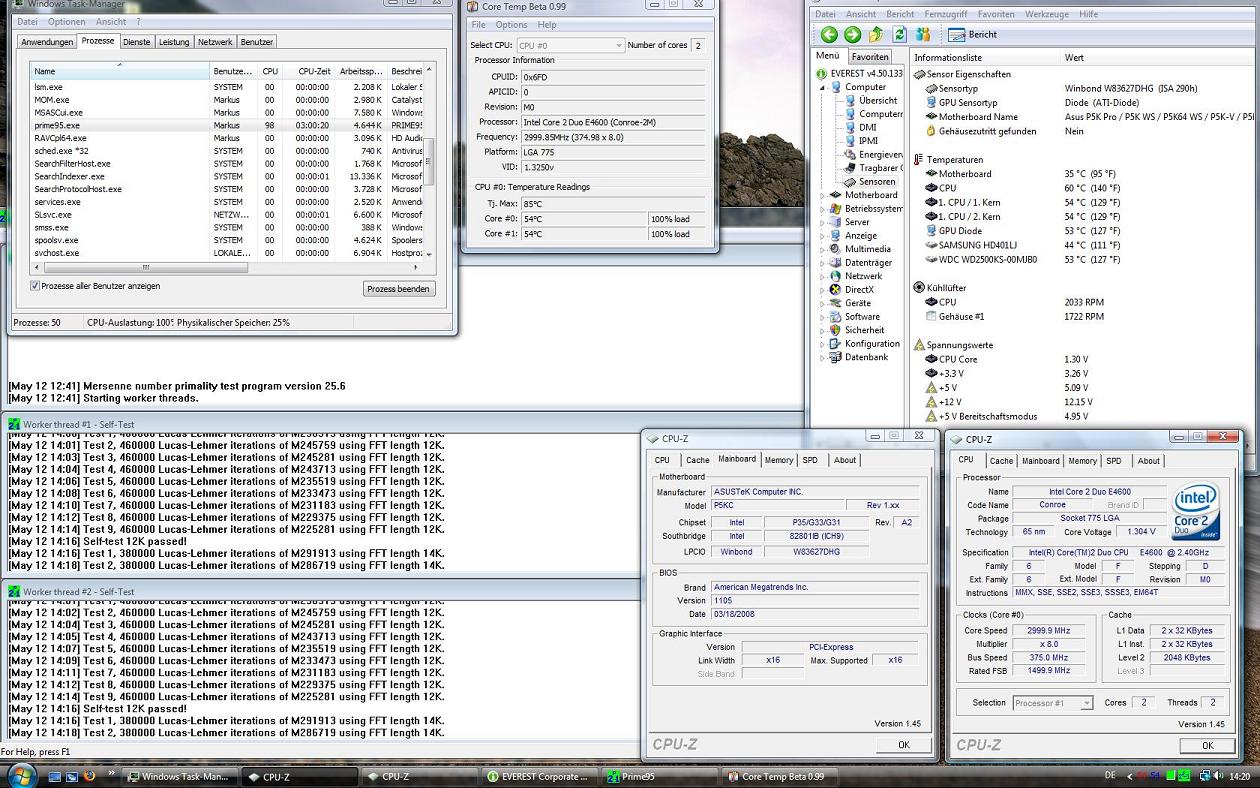Image resolution: width=1260 pixels, height=788 pixels.
Task: Open the Bericht report button in EVEREST
Action: coord(973,35)
